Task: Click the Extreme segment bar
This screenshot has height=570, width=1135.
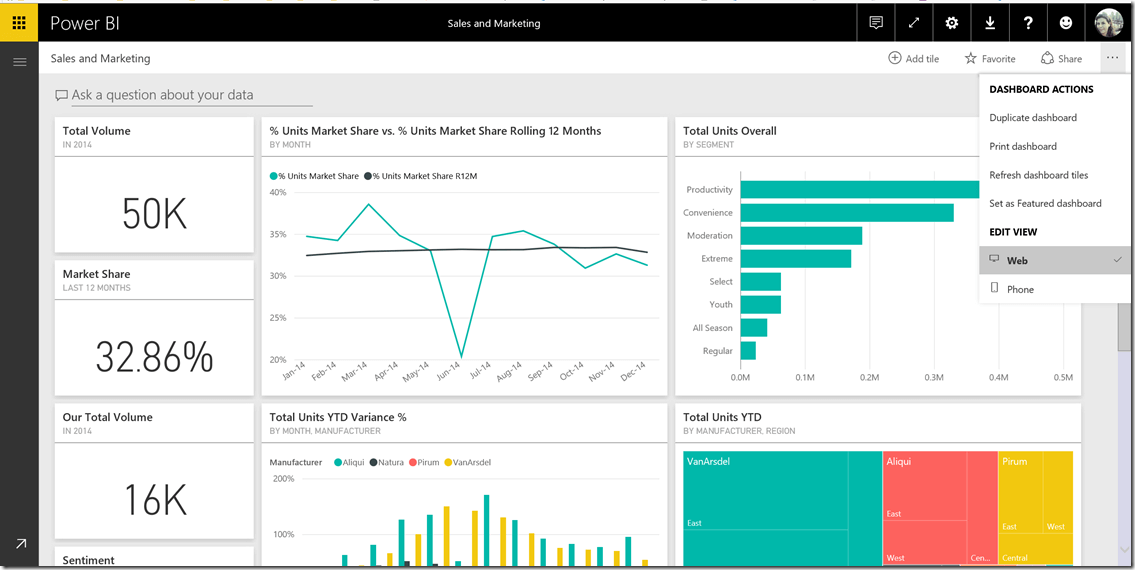Action: pyautogui.click(x=796, y=259)
